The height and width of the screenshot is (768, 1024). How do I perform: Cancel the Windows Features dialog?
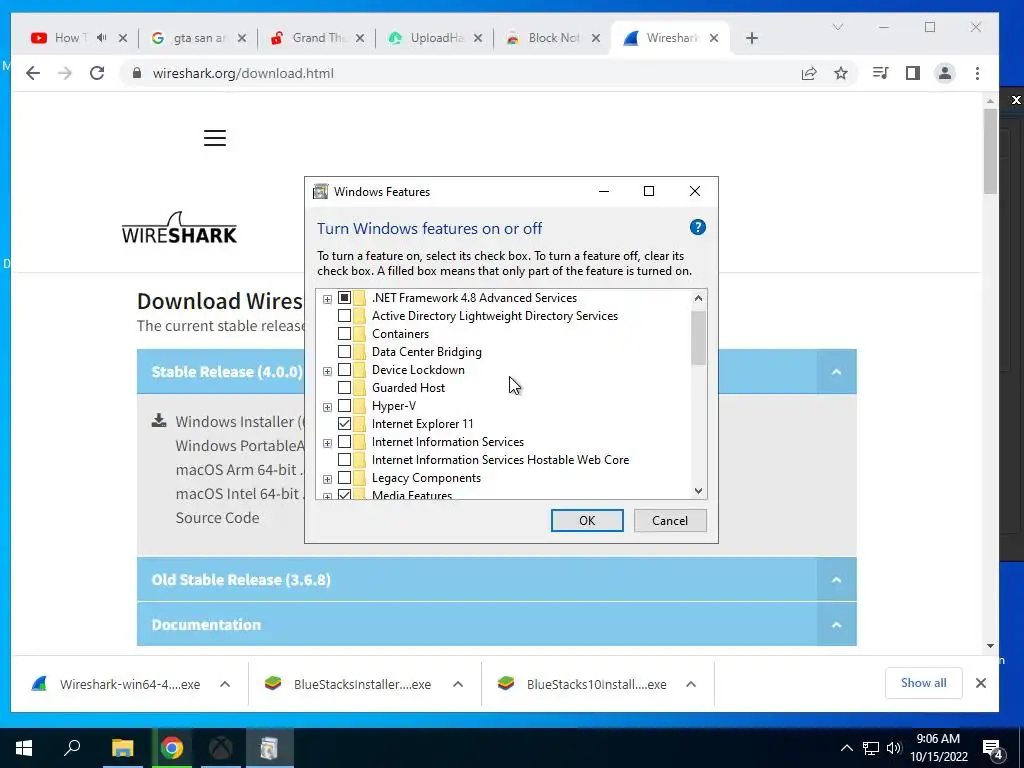[670, 520]
